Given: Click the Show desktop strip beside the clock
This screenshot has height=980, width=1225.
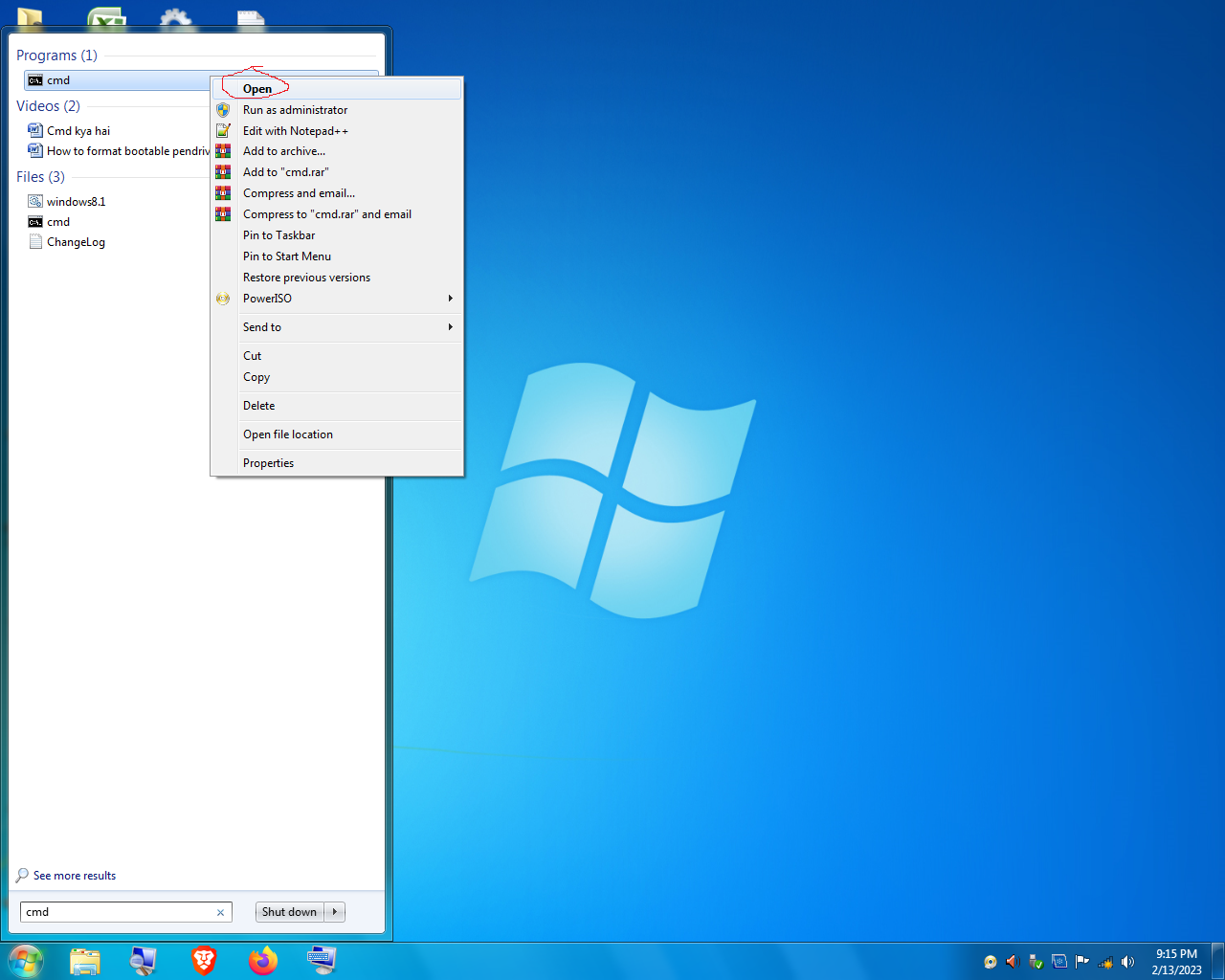Looking at the screenshot, I should click(x=1217, y=961).
